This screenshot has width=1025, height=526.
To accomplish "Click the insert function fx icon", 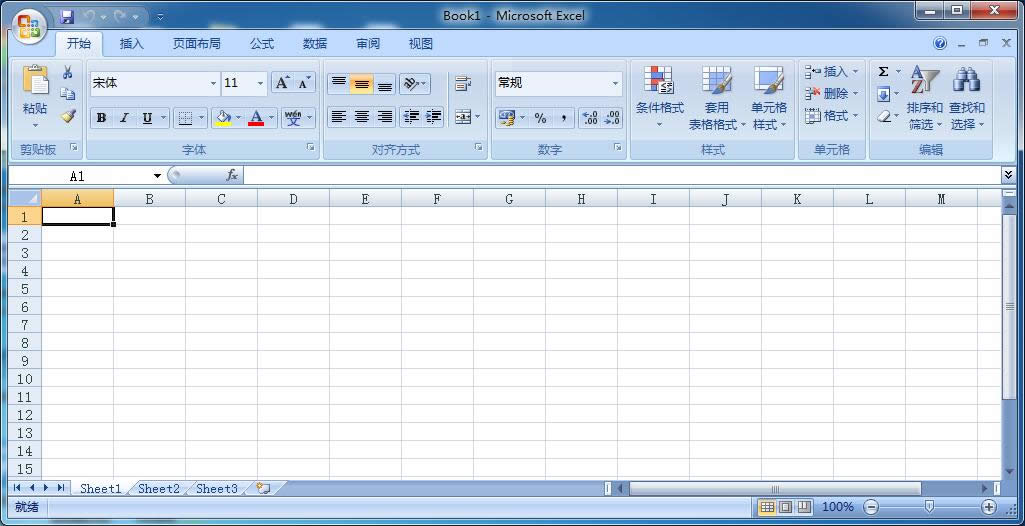I will (232, 175).
